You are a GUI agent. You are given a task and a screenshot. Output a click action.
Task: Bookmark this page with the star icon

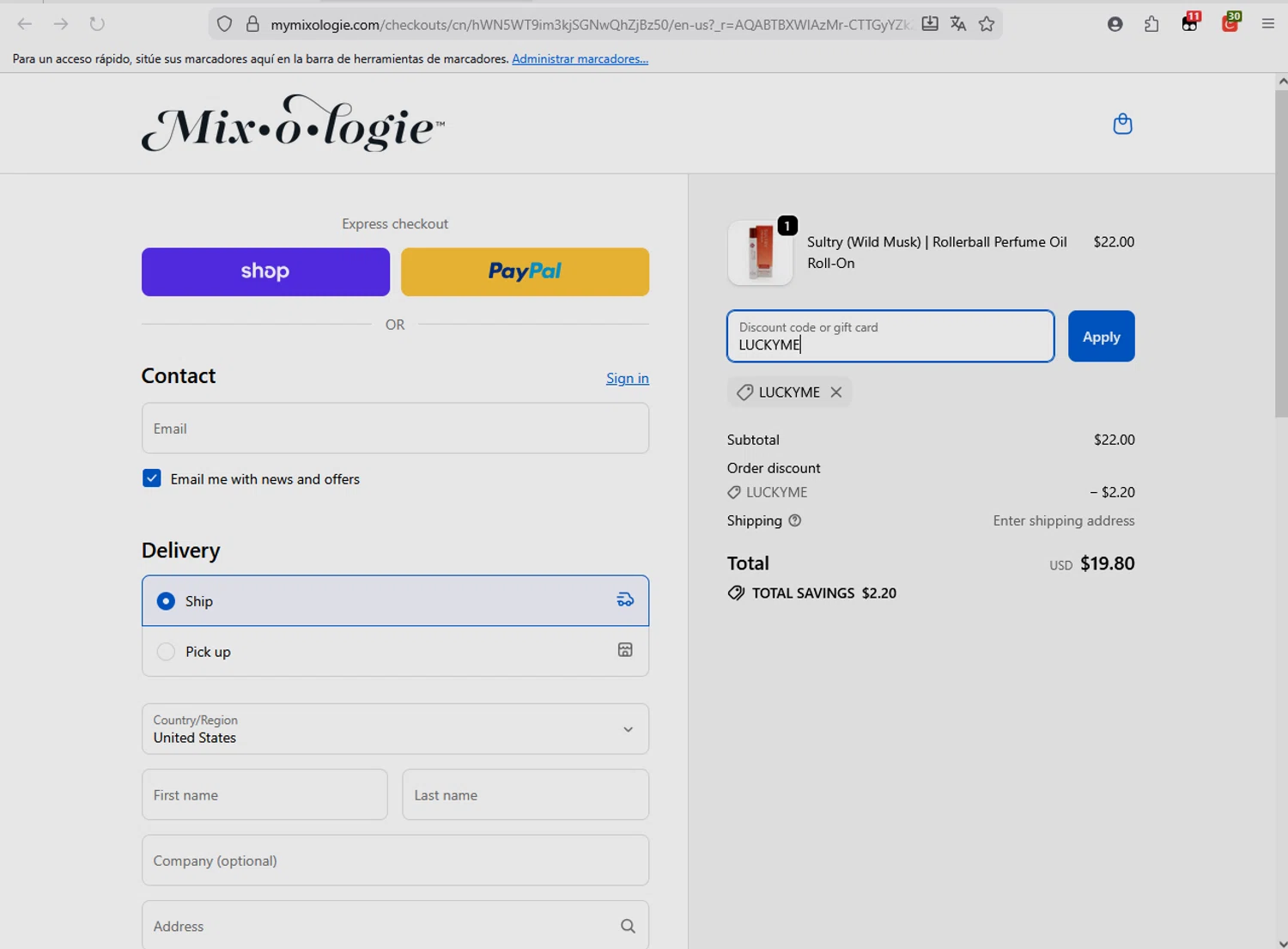point(987,24)
